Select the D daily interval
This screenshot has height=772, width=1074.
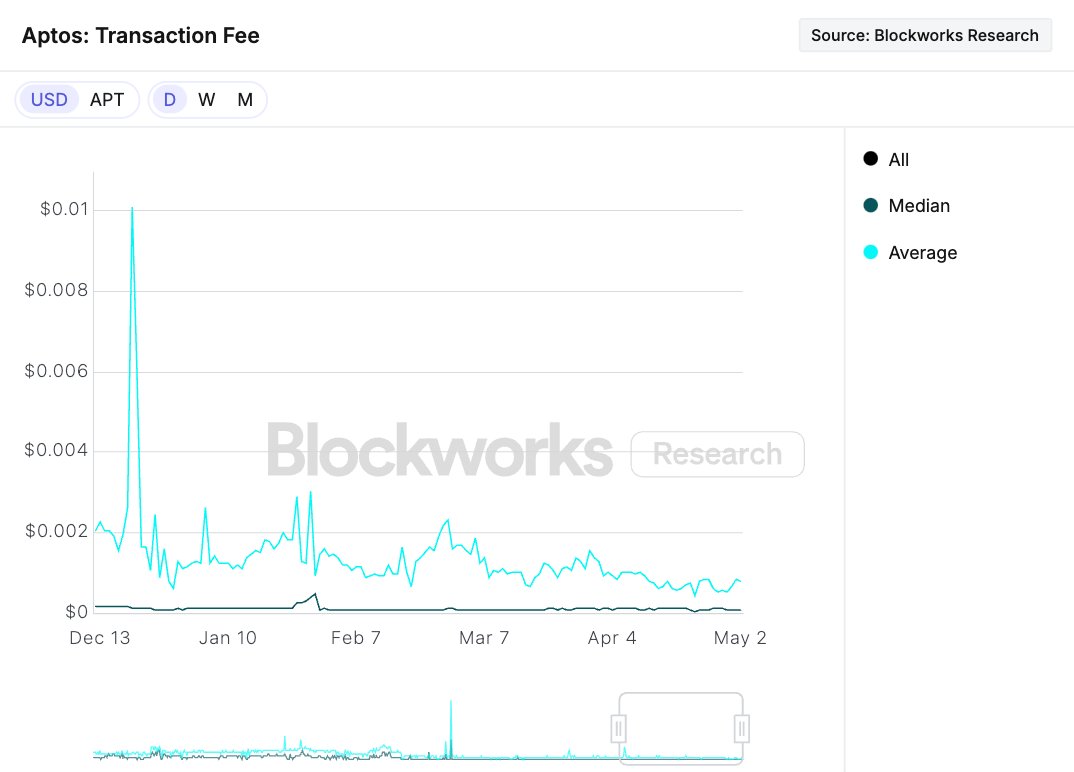170,100
